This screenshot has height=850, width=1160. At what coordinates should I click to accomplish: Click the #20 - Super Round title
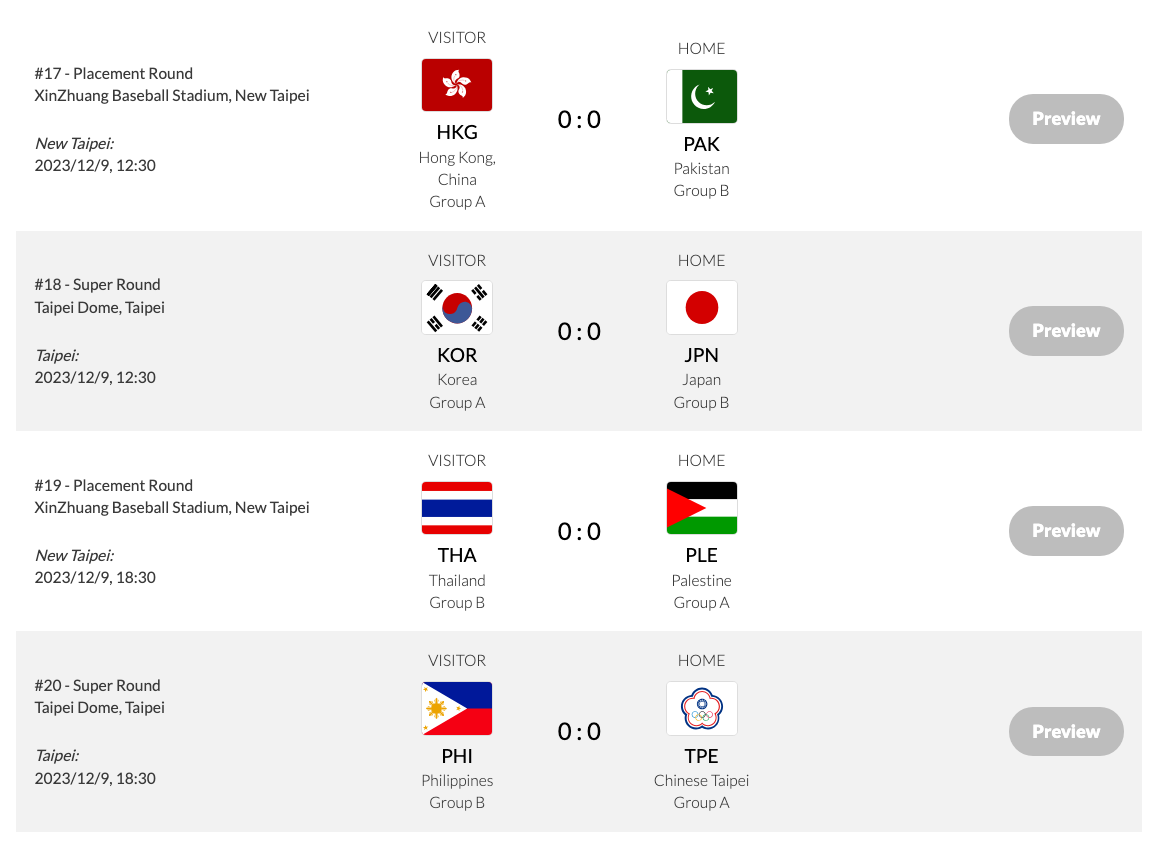click(x=97, y=685)
